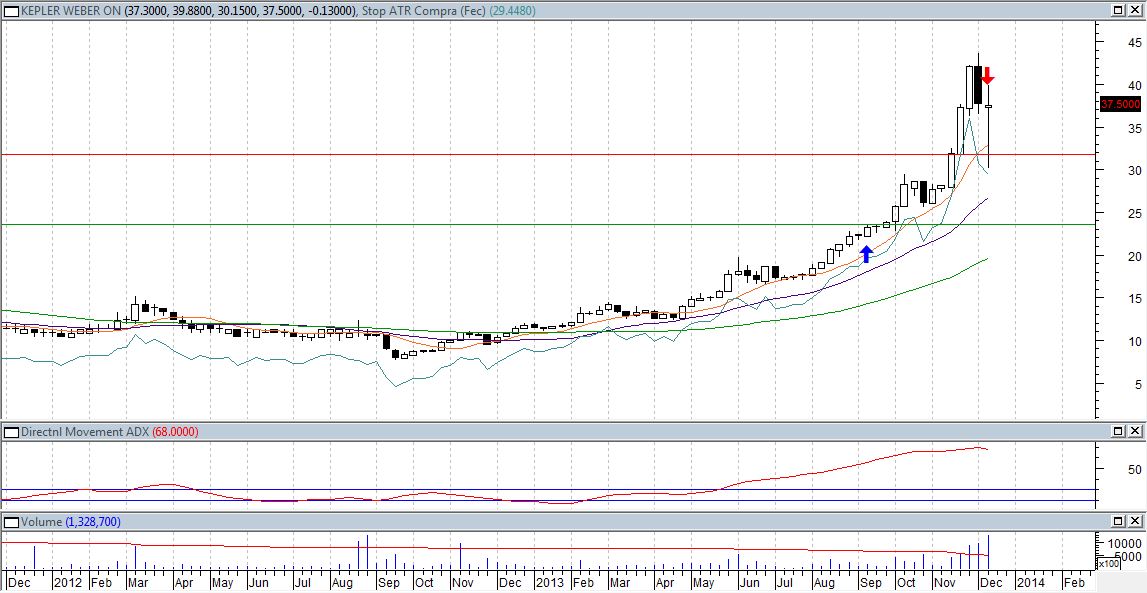Click the blue buy arrow signal
The width and height of the screenshot is (1147, 593).
tap(866, 253)
